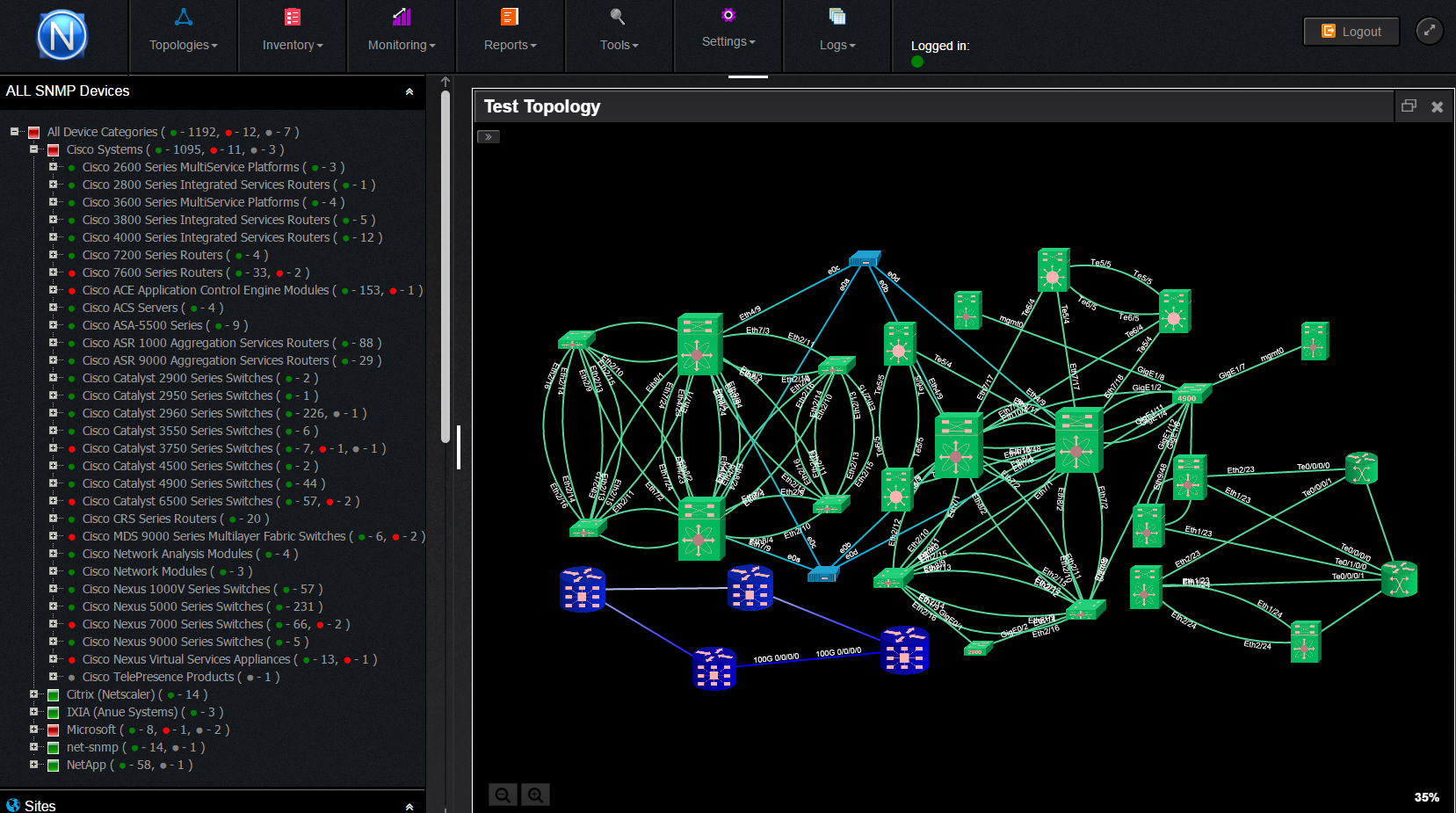Image resolution: width=1456 pixels, height=813 pixels.
Task: Collapse the ALL SNMP Devices panel
Action: 409,91
